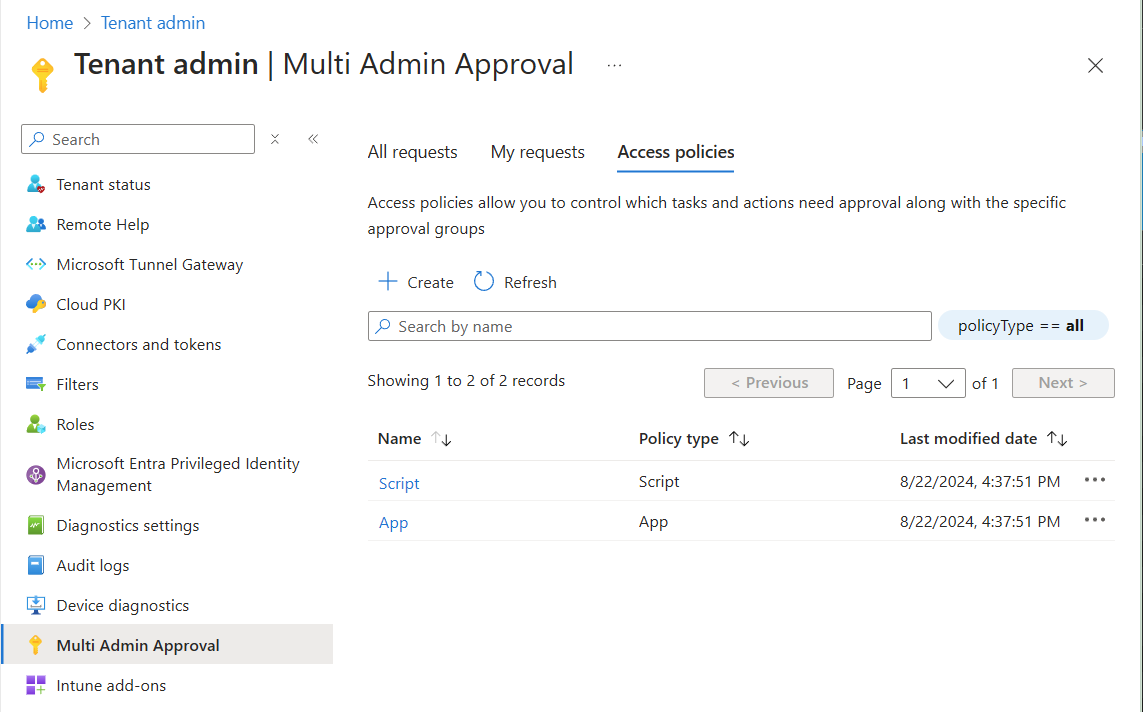Click the Audit logs icon

click(x=36, y=565)
